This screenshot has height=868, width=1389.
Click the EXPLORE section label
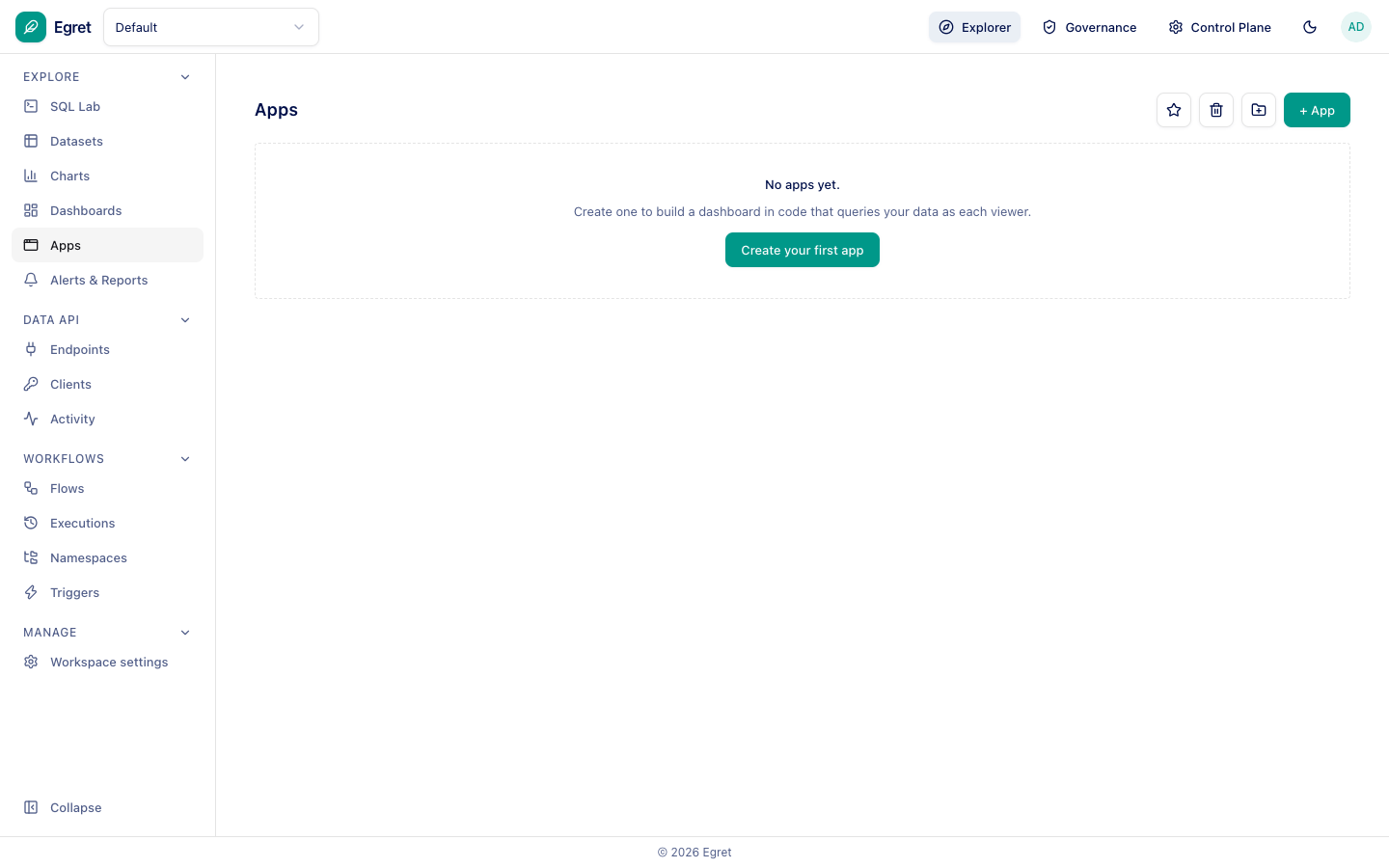51,77
